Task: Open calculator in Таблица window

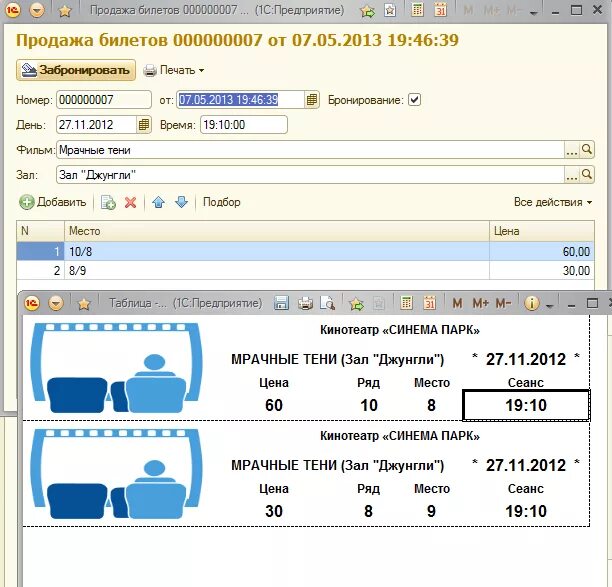Action: 407,303
